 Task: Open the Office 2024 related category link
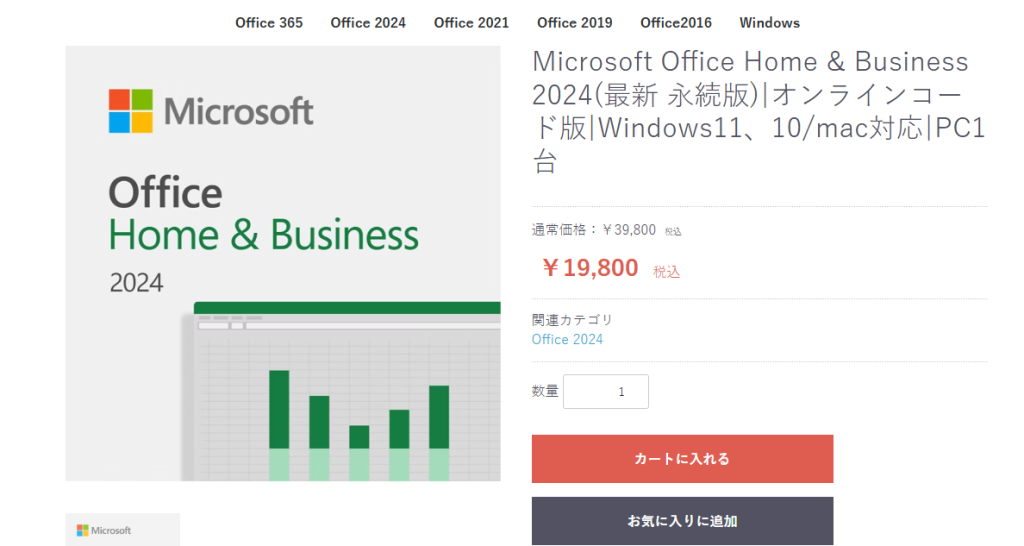pyautogui.click(x=567, y=339)
